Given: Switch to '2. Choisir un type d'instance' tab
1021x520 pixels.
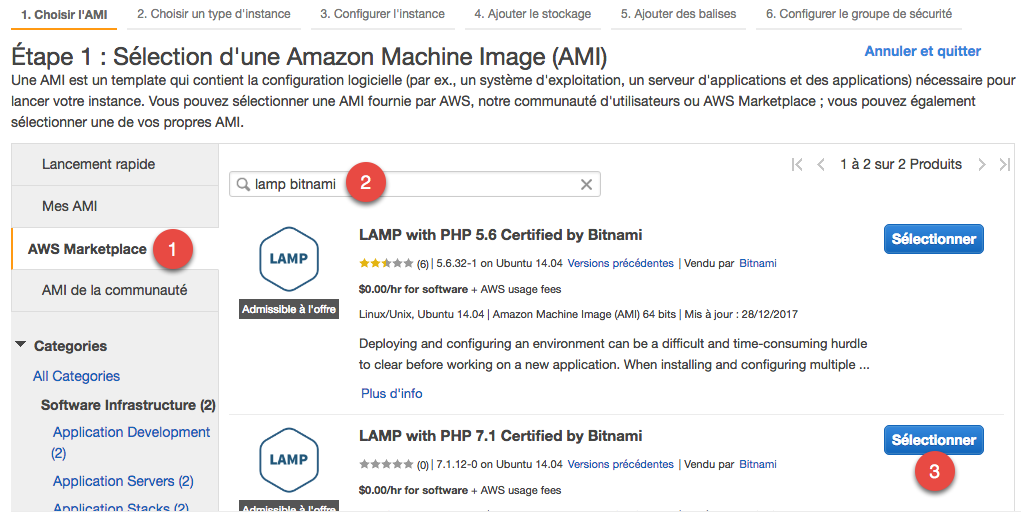Looking at the screenshot, I should (x=214, y=14).
